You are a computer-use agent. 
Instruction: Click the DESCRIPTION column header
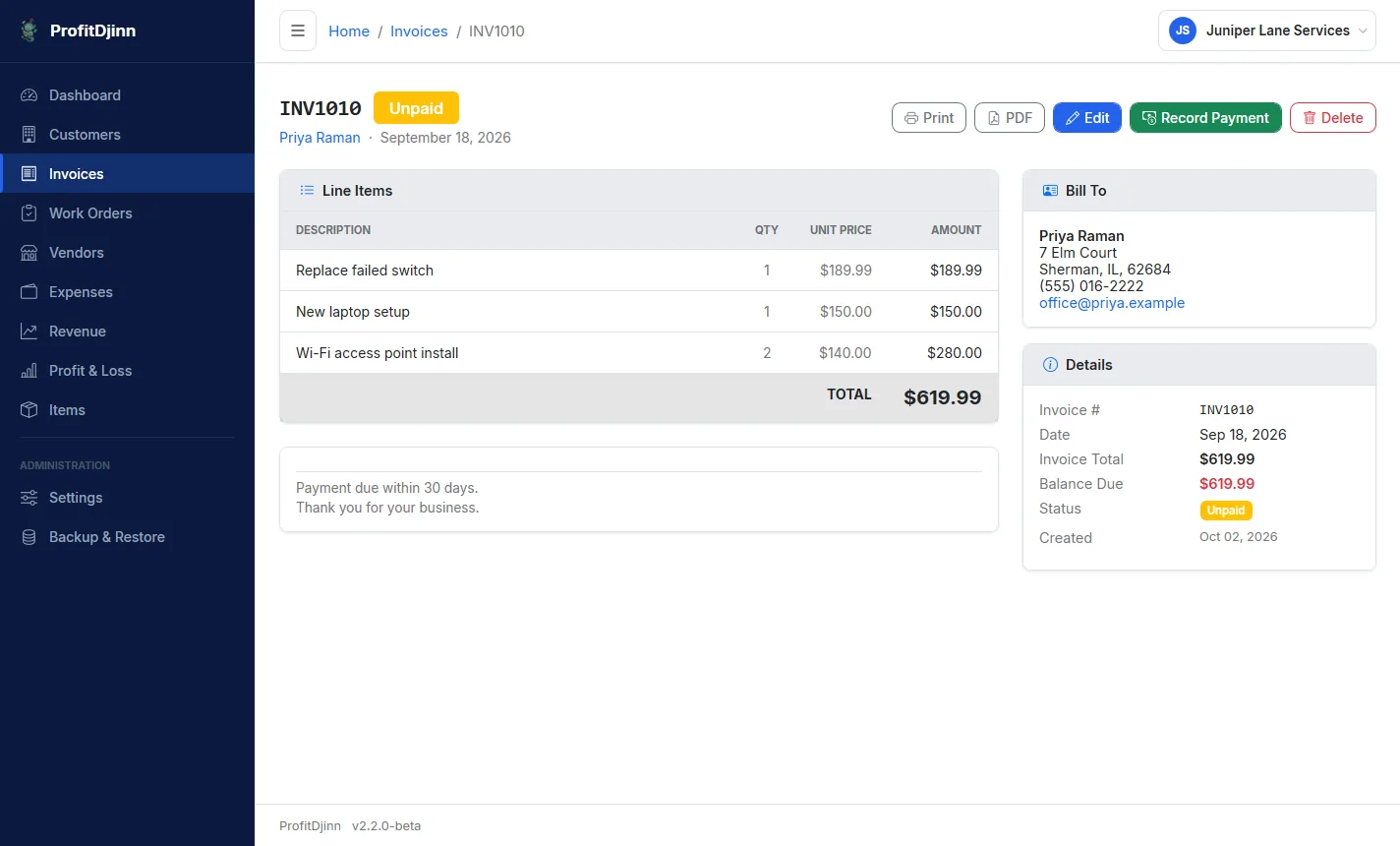pos(333,230)
